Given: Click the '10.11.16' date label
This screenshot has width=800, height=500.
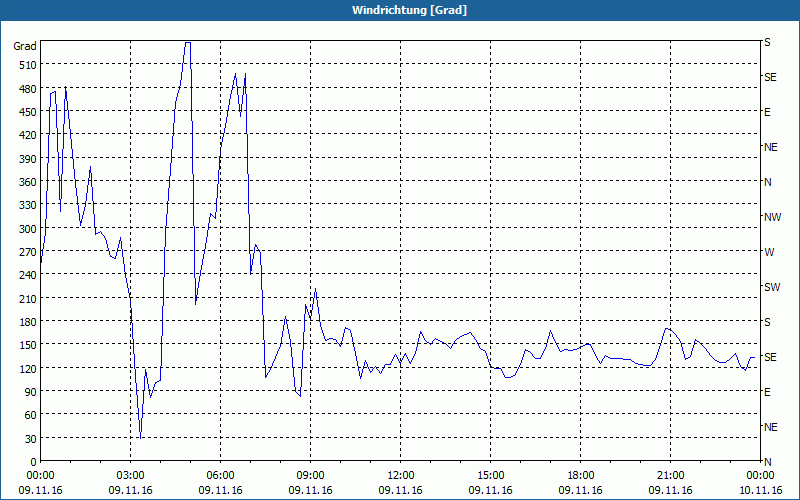Looking at the screenshot, I should (x=760, y=490).
